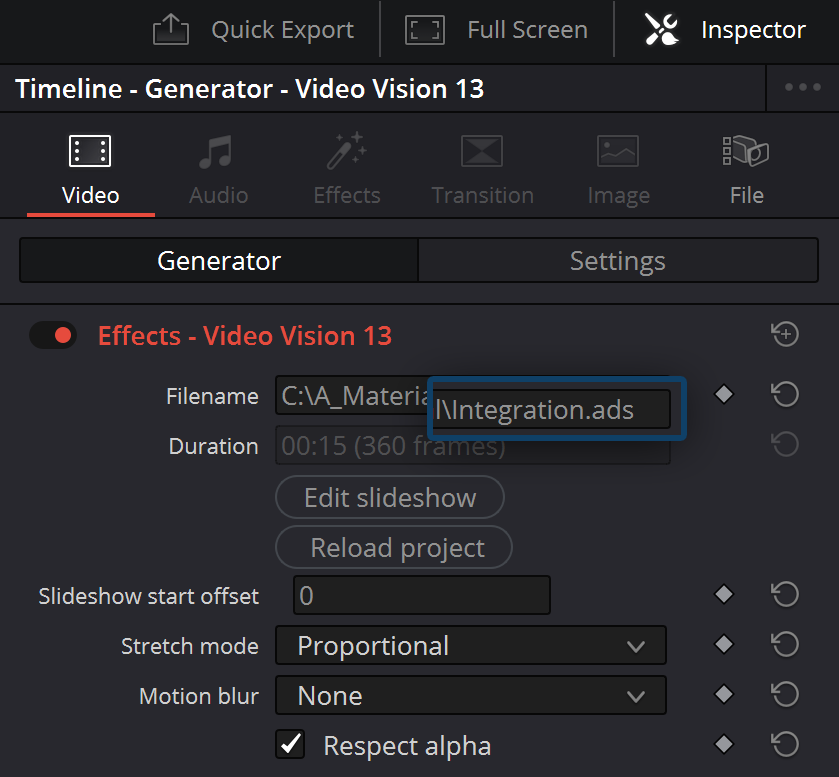Reset the Filename parameter
Image resolution: width=839 pixels, height=777 pixels.
[785, 394]
